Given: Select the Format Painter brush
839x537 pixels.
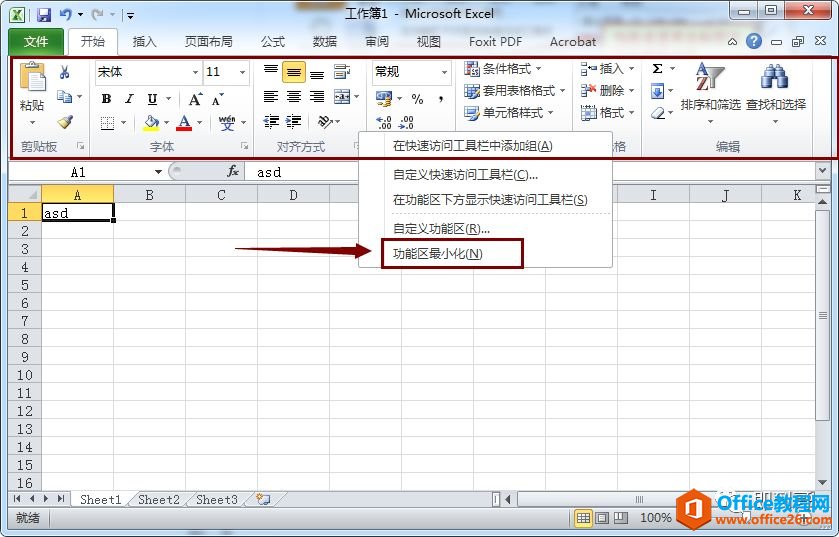Looking at the screenshot, I should point(65,122).
